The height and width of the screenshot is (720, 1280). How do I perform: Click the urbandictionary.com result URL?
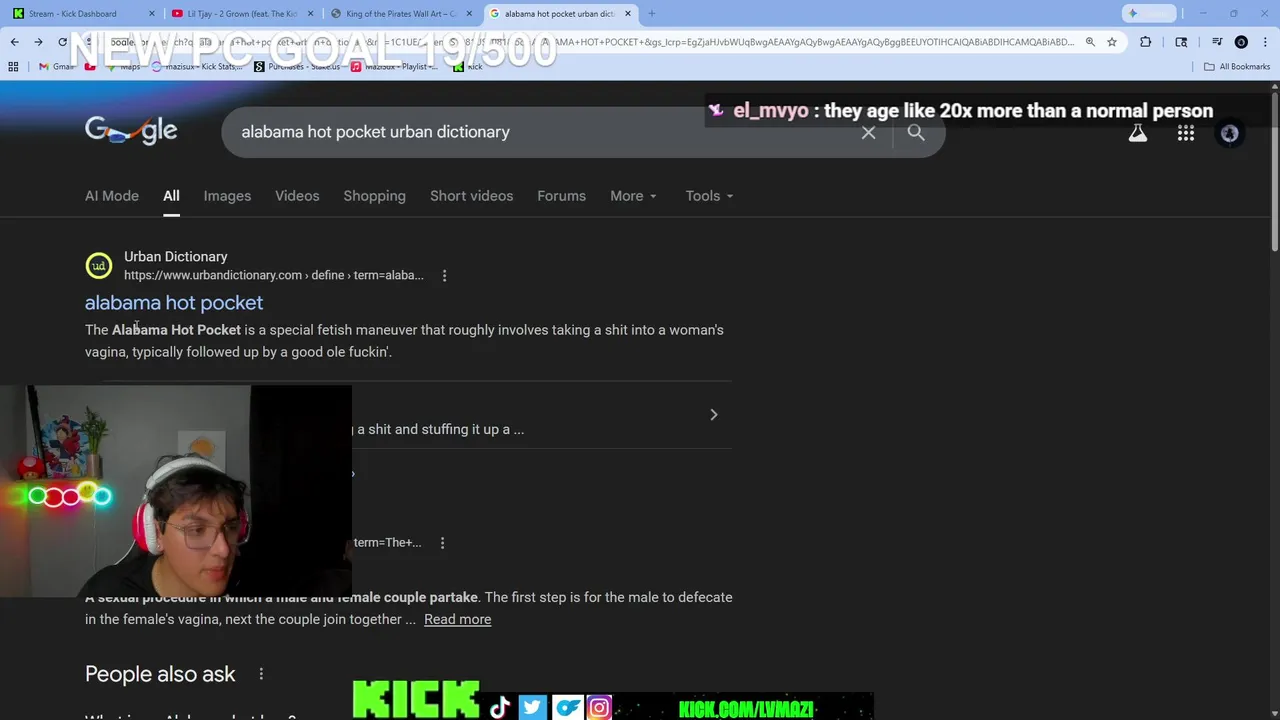pos(274,275)
